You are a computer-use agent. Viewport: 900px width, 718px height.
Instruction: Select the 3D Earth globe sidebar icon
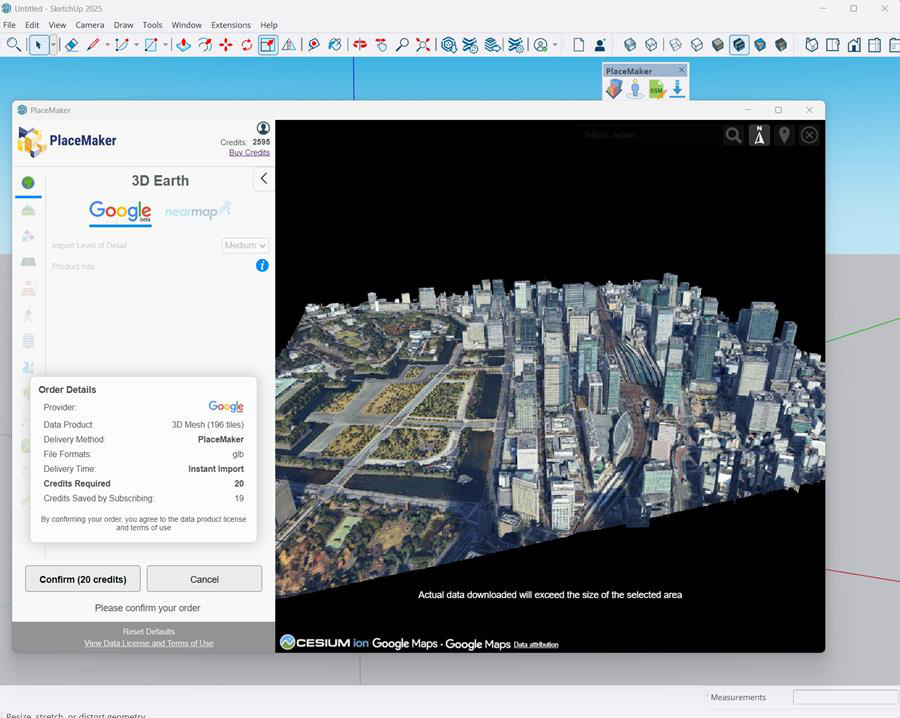[28, 183]
